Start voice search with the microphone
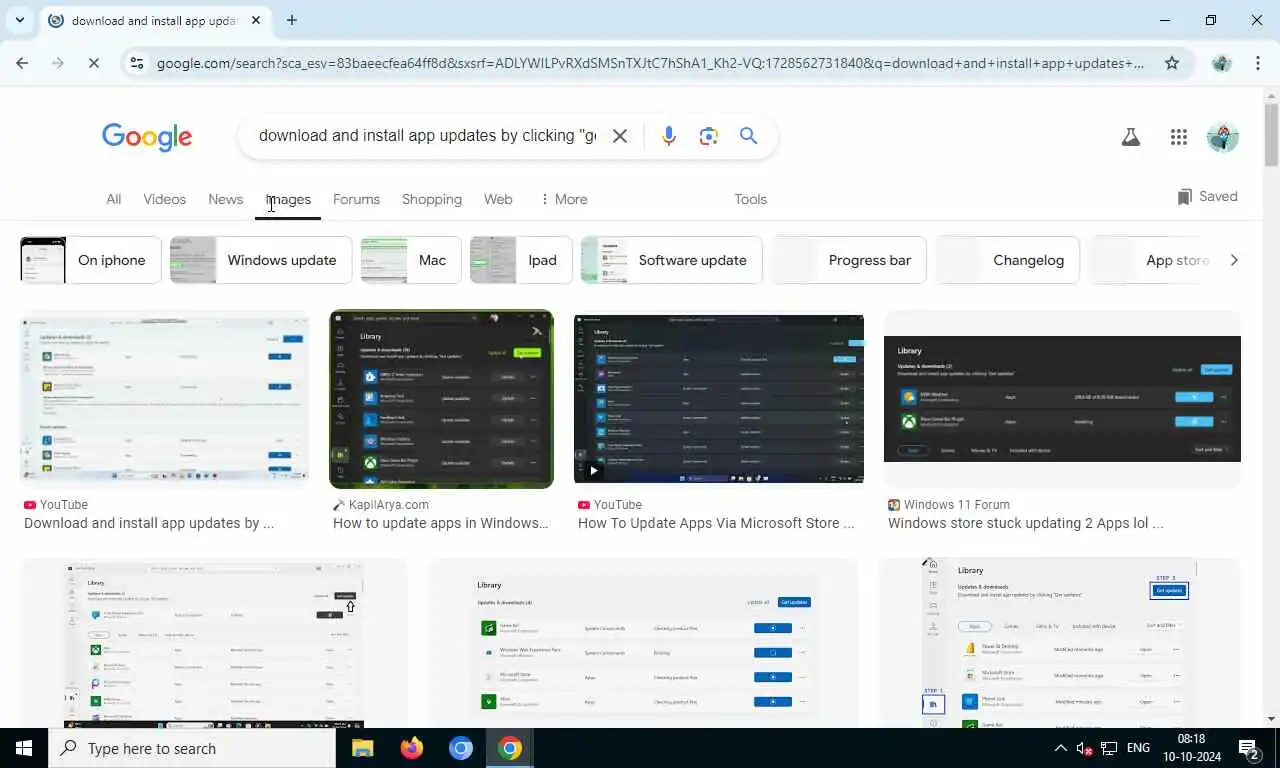The height and width of the screenshot is (768, 1280). click(x=669, y=136)
